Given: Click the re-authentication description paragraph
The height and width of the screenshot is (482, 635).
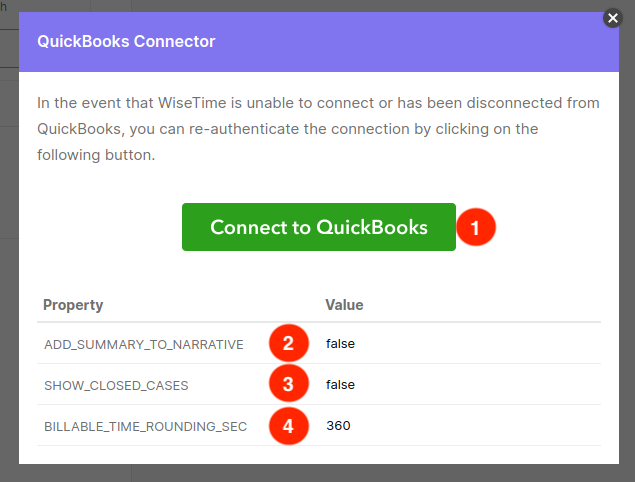Looking at the screenshot, I should pyautogui.click(x=318, y=129).
